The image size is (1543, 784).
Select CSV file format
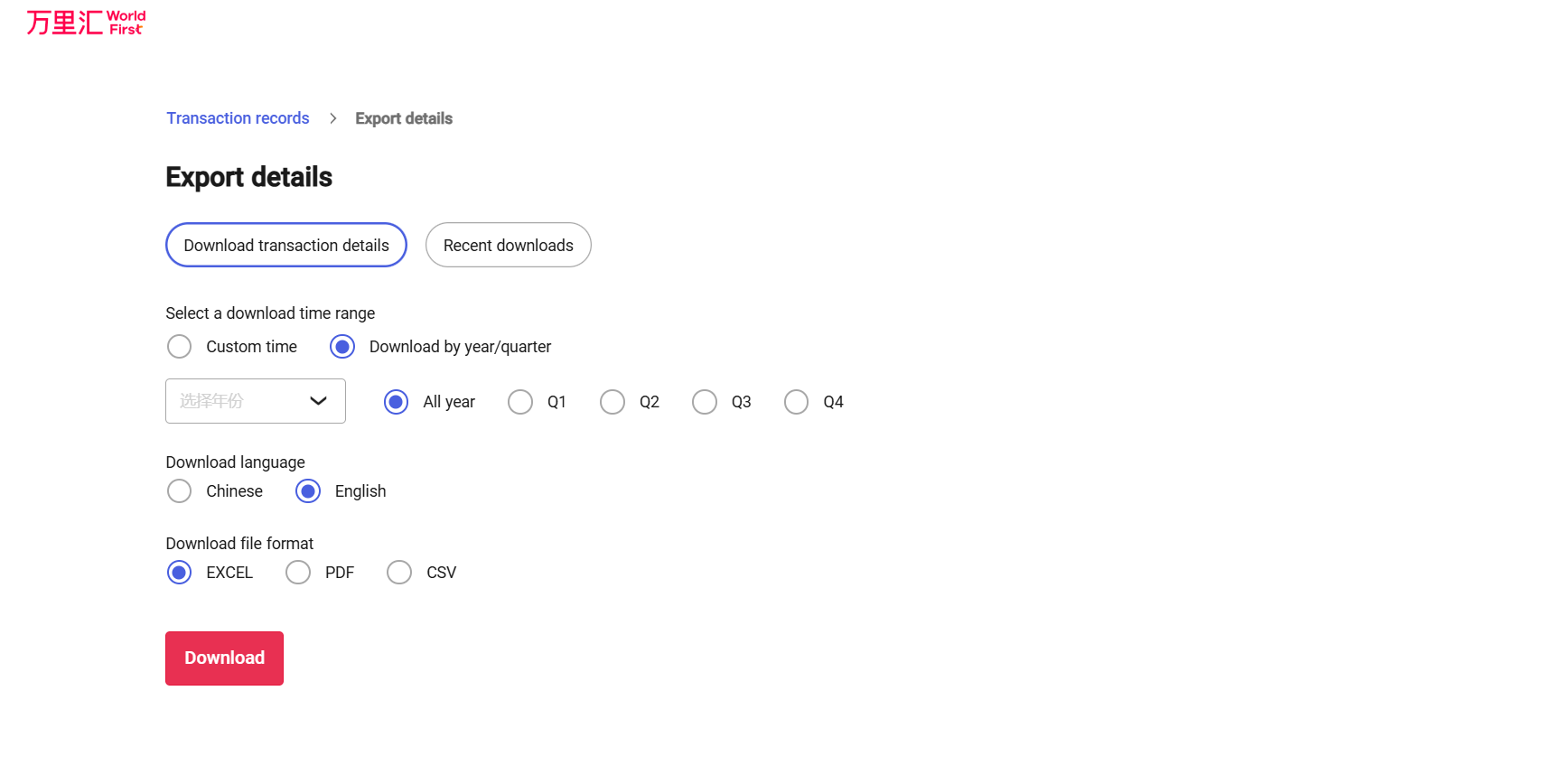click(x=399, y=573)
